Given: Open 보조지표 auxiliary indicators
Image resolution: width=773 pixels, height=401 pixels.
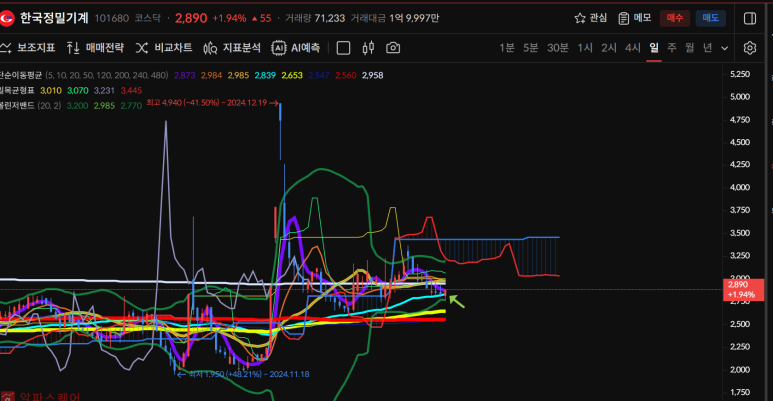Looking at the screenshot, I should tap(28, 48).
